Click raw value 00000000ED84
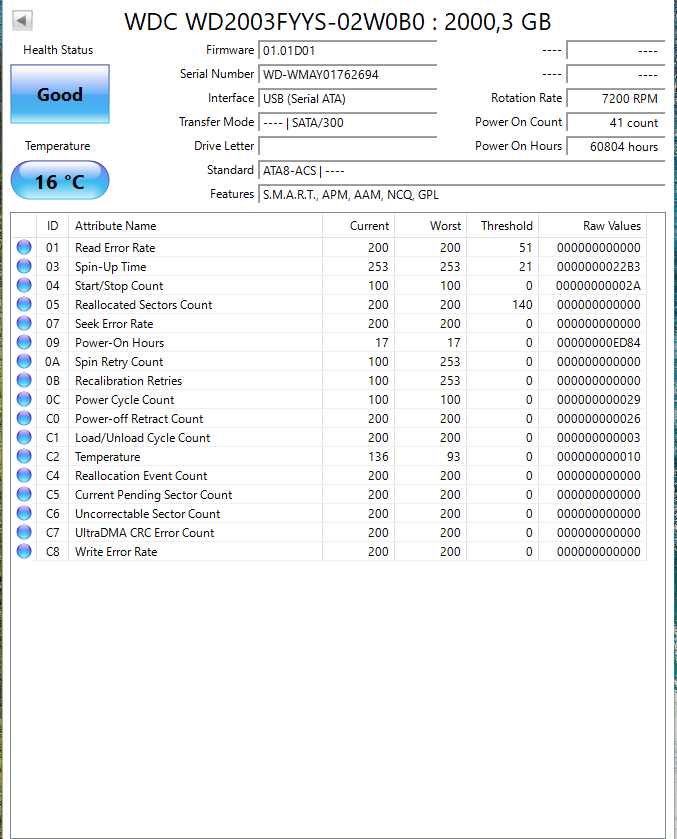 click(x=598, y=342)
